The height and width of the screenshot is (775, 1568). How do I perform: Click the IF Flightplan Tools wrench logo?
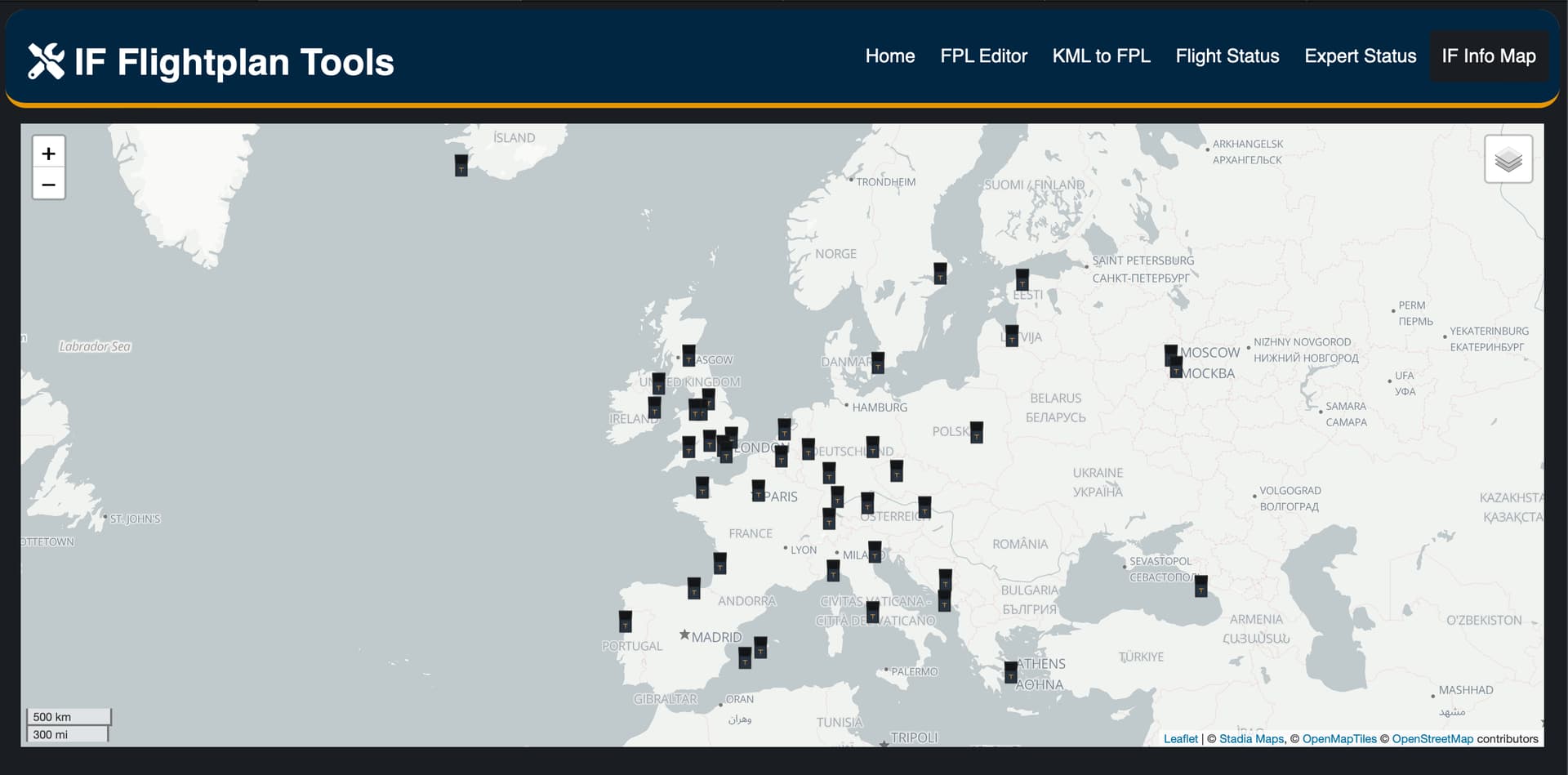pos(46,61)
